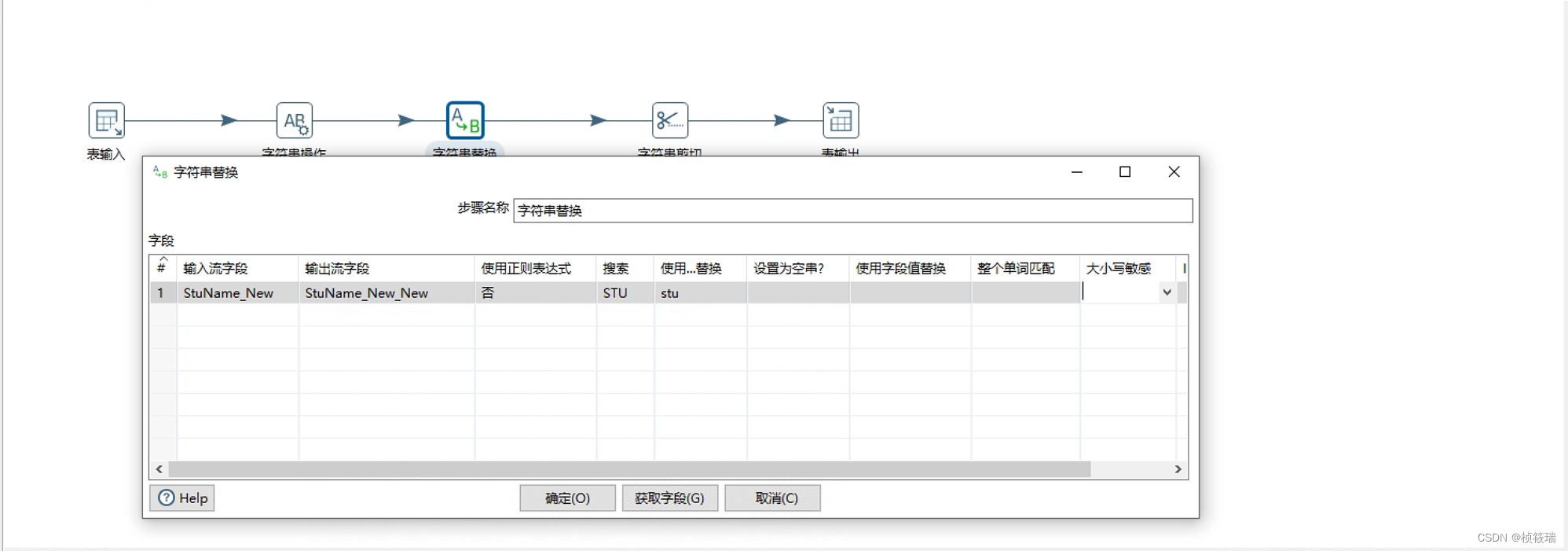Click the 大小写敏感 column header
The image size is (1568, 551).
1127,268
